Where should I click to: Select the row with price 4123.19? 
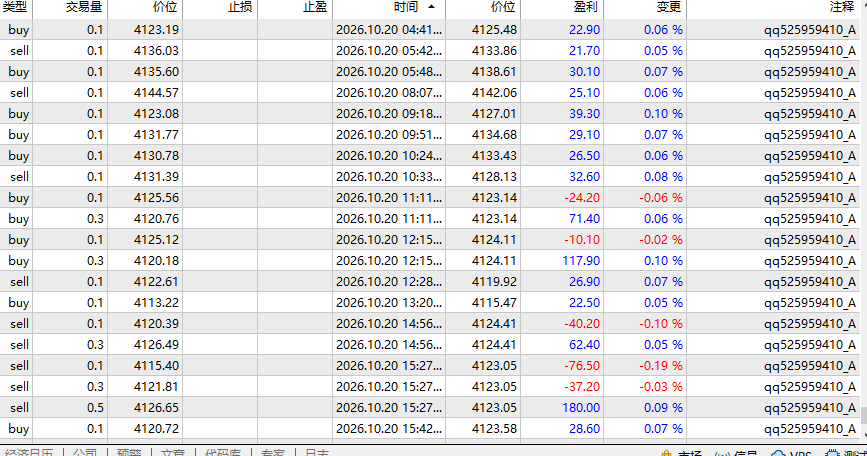coord(429,30)
